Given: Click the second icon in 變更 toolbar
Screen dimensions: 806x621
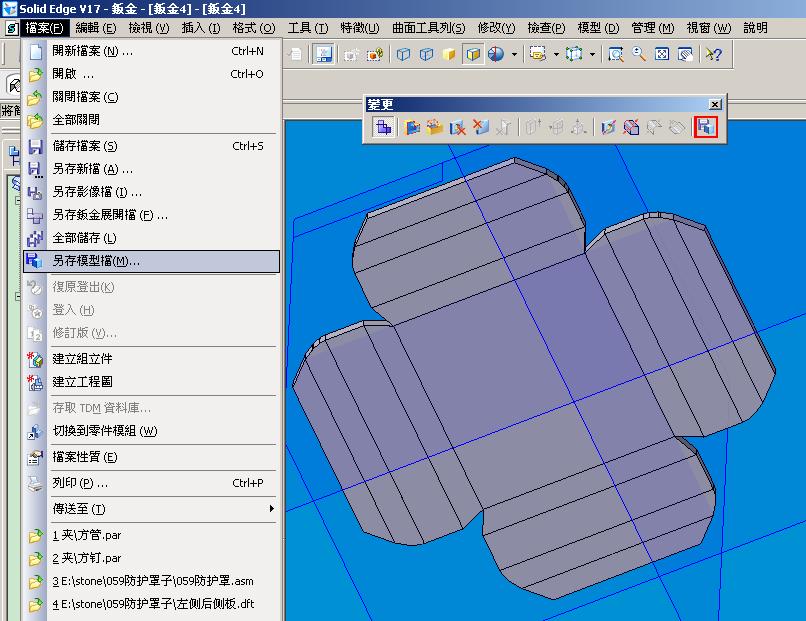Looking at the screenshot, I should tap(411, 127).
